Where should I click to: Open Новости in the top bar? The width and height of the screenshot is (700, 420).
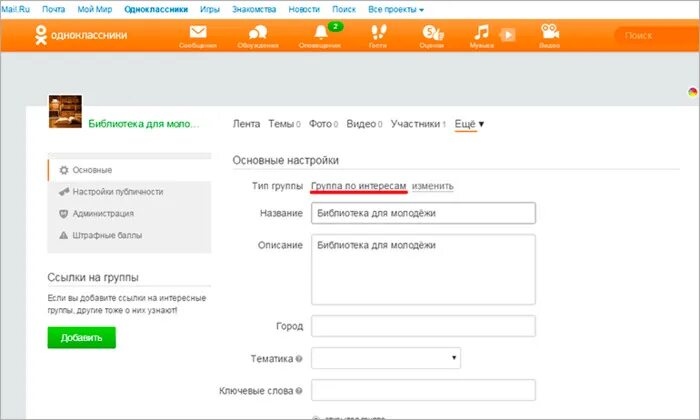[x=304, y=9]
